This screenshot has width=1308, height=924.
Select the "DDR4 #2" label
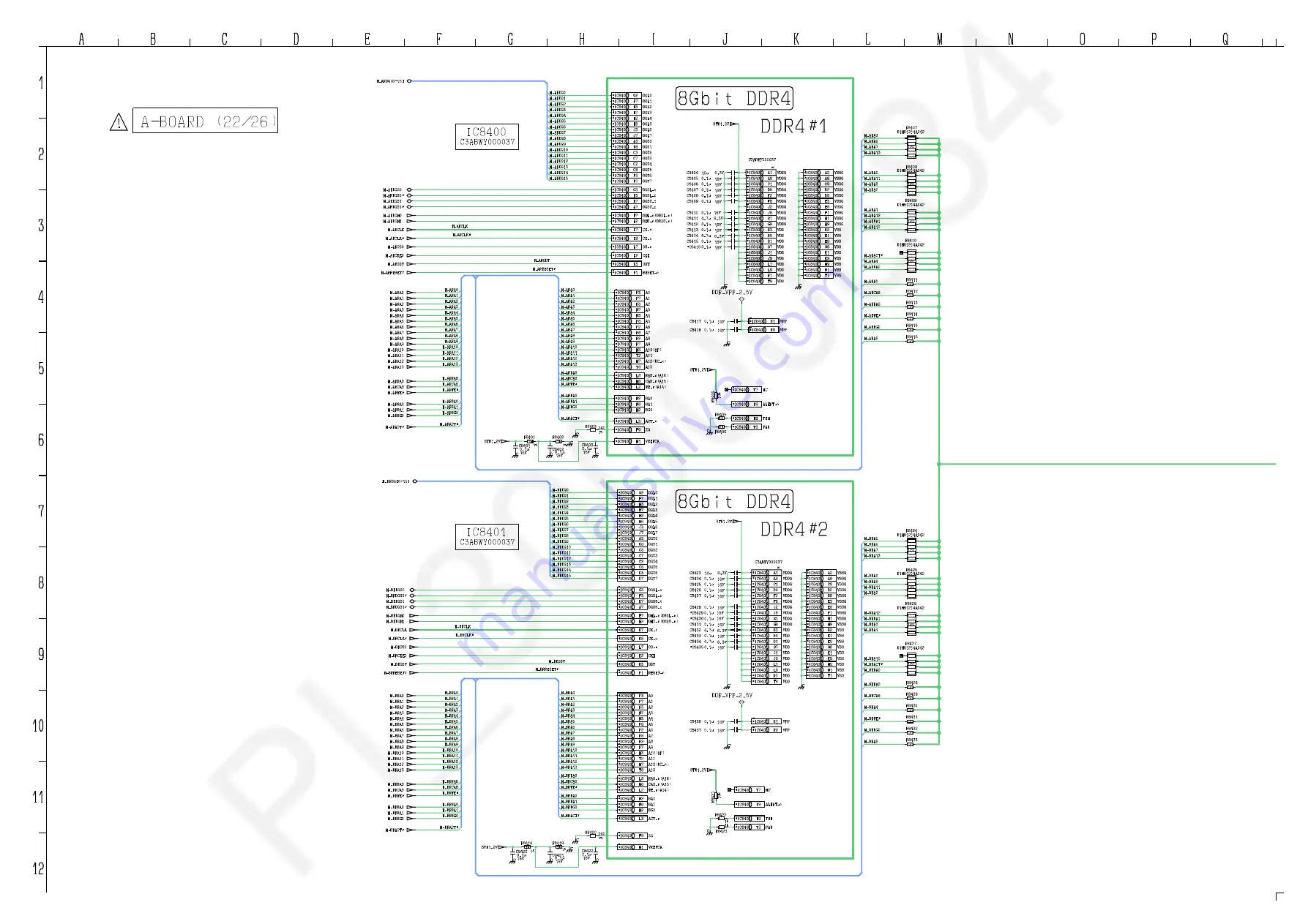[794, 529]
